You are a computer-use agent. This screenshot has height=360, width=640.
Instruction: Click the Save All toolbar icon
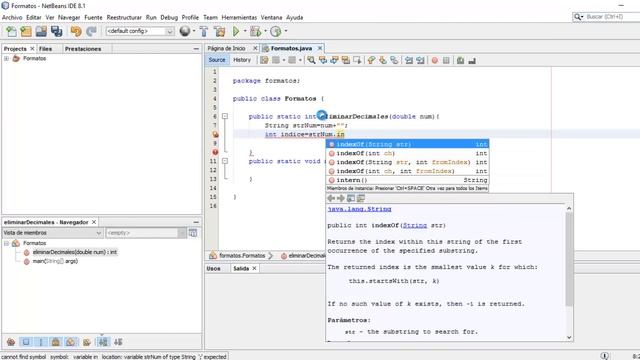coord(56,31)
